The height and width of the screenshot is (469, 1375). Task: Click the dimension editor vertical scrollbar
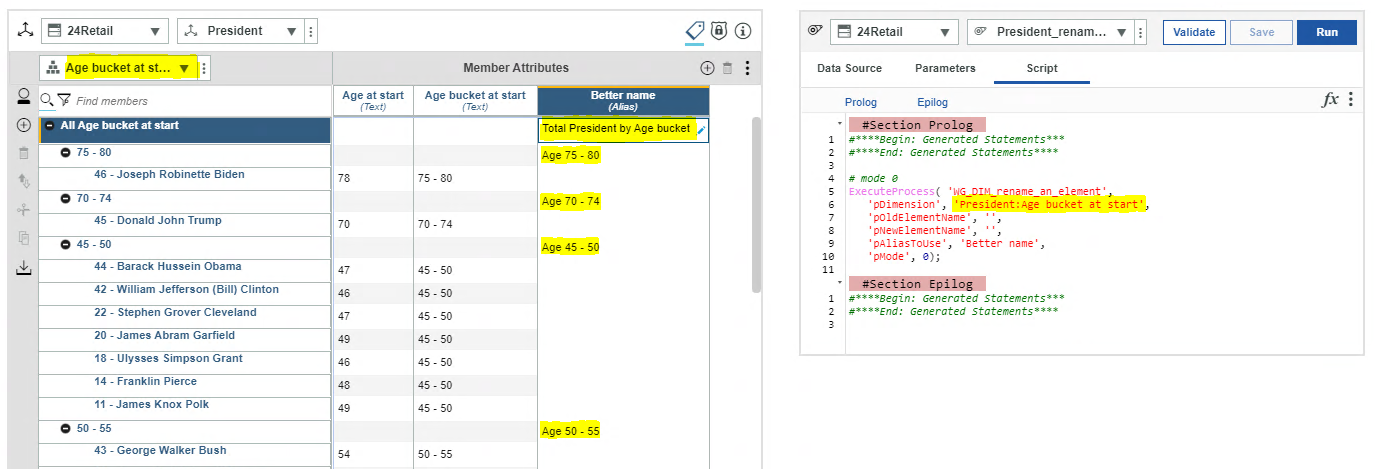click(x=756, y=205)
